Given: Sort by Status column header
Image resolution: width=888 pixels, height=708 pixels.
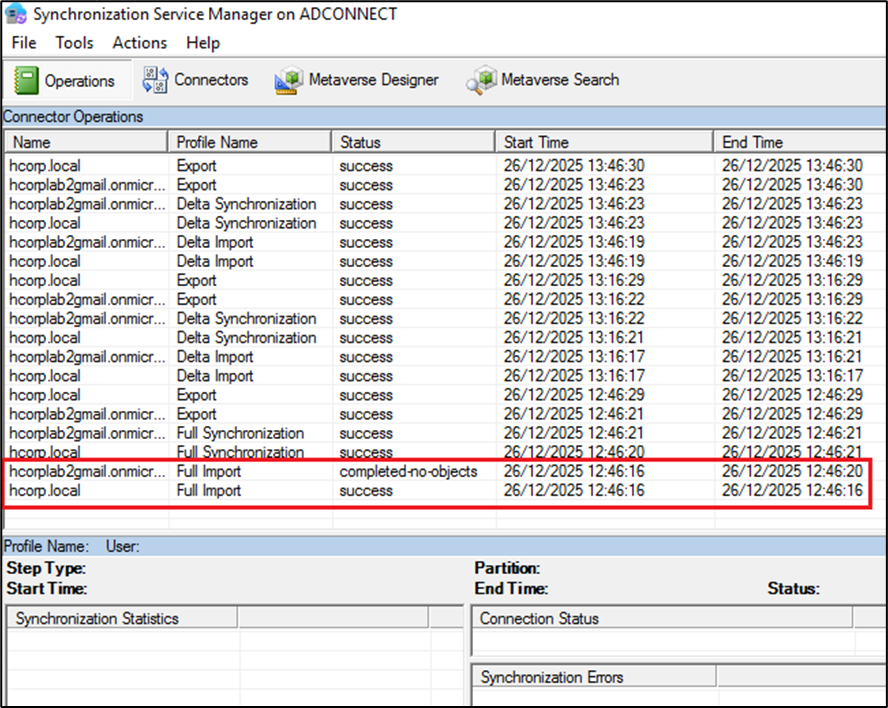Looking at the screenshot, I should point(413,142).
